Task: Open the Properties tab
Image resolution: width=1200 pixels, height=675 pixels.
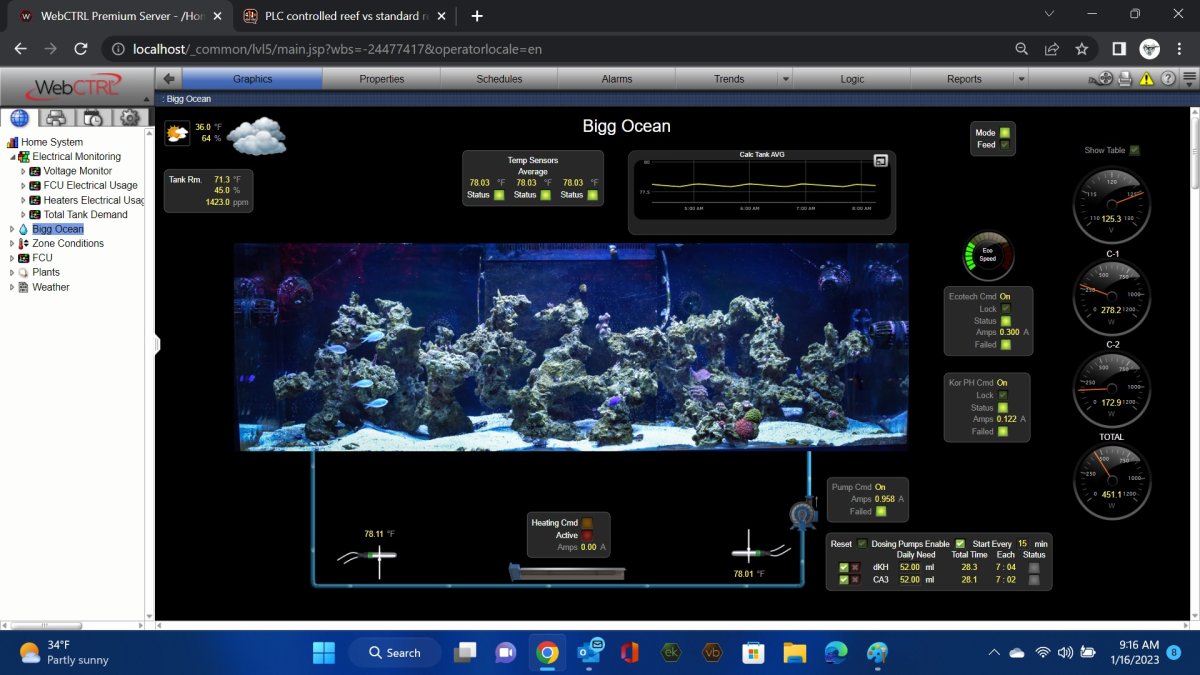Action: [x=381, y=79]
